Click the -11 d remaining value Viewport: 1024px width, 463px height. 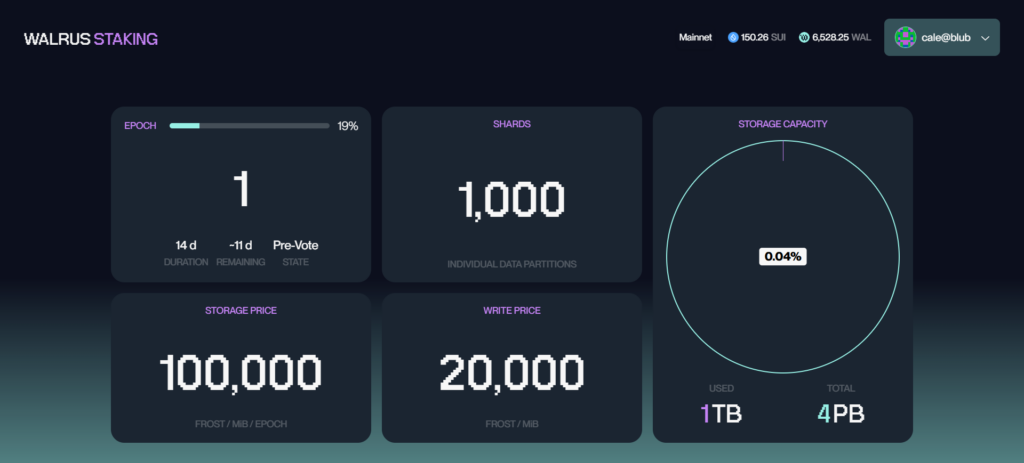pos(241,246)
